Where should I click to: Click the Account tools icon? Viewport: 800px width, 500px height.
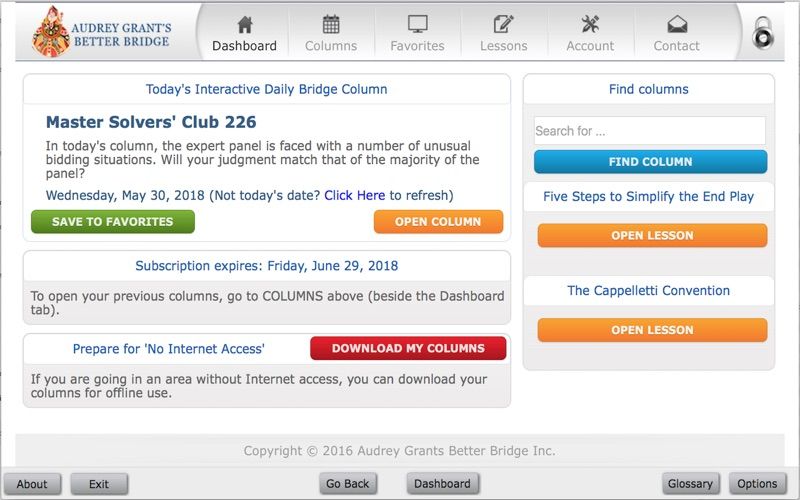(x=590, y=24)
